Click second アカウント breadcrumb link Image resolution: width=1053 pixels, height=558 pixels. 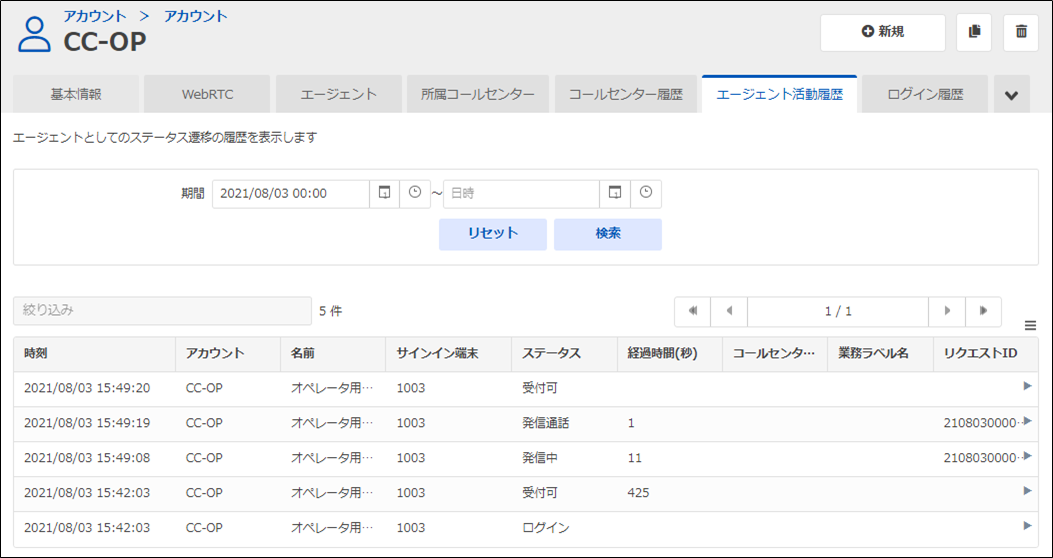click(x=195, y=15)
